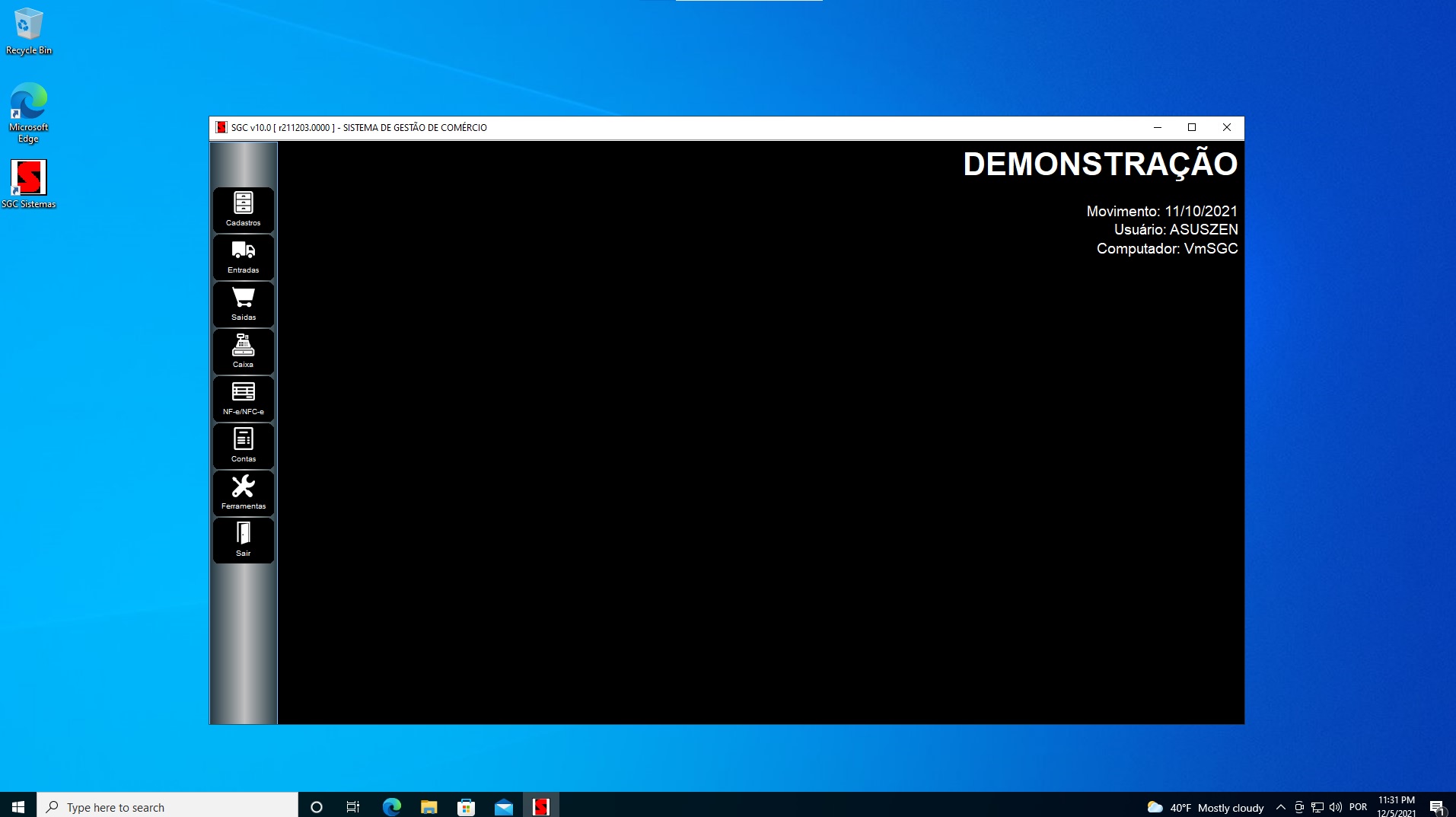Open the Caixa cash register

click(243, 351)
